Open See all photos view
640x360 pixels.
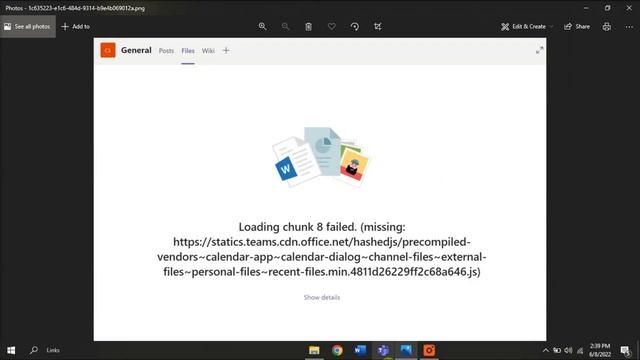coord(28,27)
